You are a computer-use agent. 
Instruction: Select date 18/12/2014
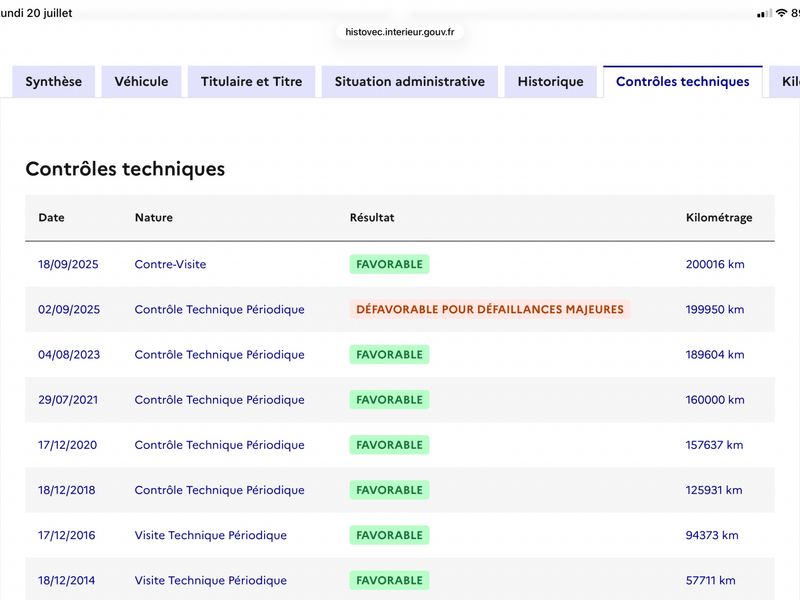pyautogui.click(x=66, y=581)
